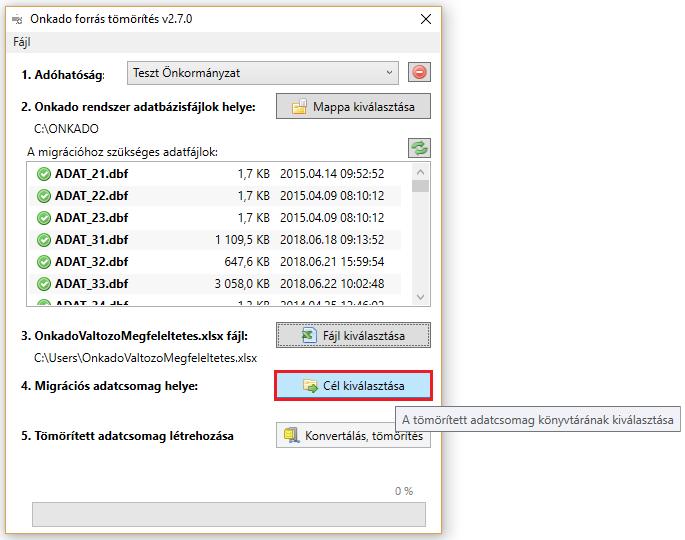
Task: Close the Onkado forrás tömörítés window
Action: (426, 19)
